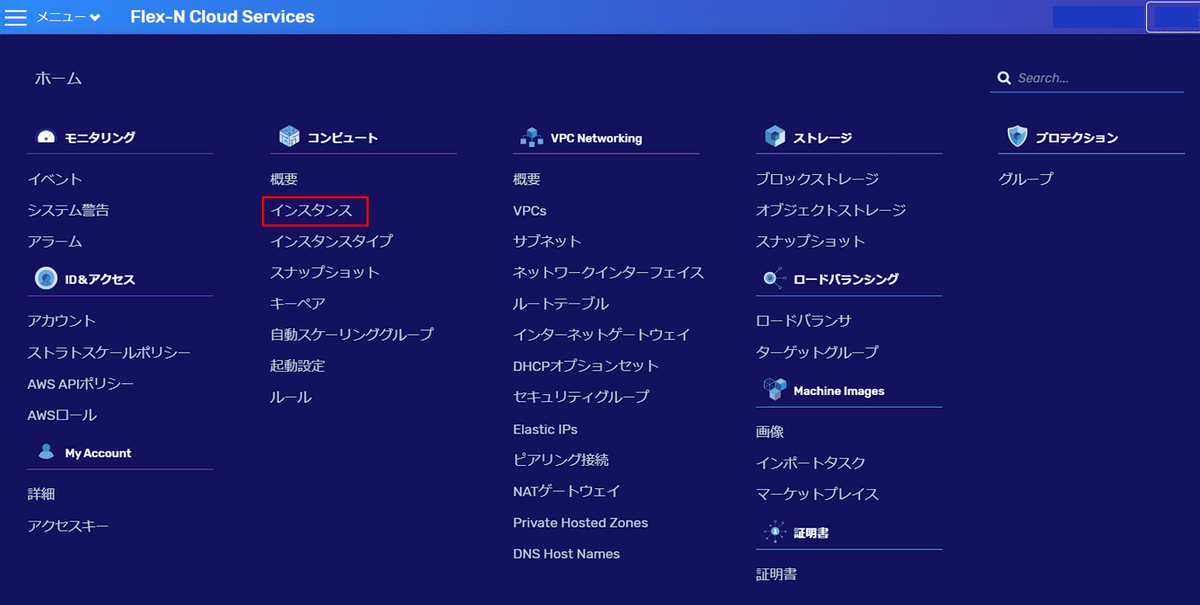This screenshot has width=1200, height=605.
Task: Open キーペア
Action: point(298,303)
